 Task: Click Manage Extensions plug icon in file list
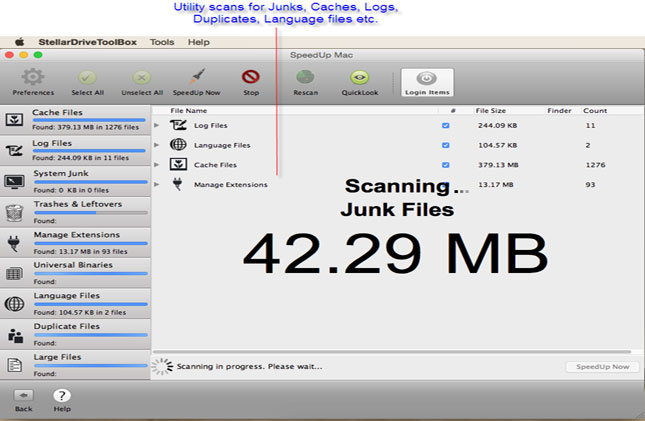pos(178,184)
